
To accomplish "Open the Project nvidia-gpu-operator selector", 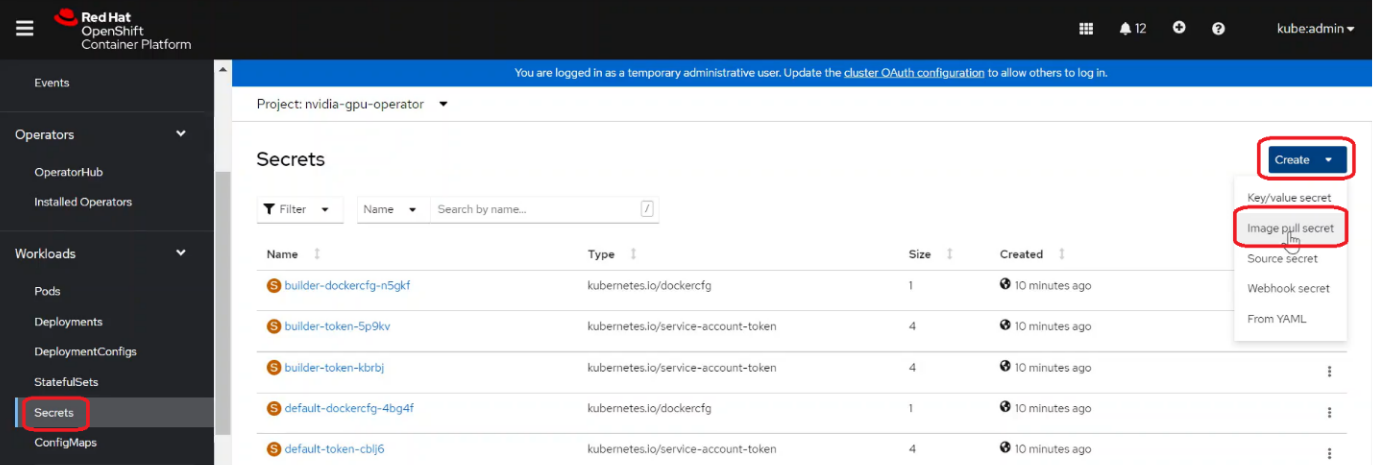I will pos(352,104).
